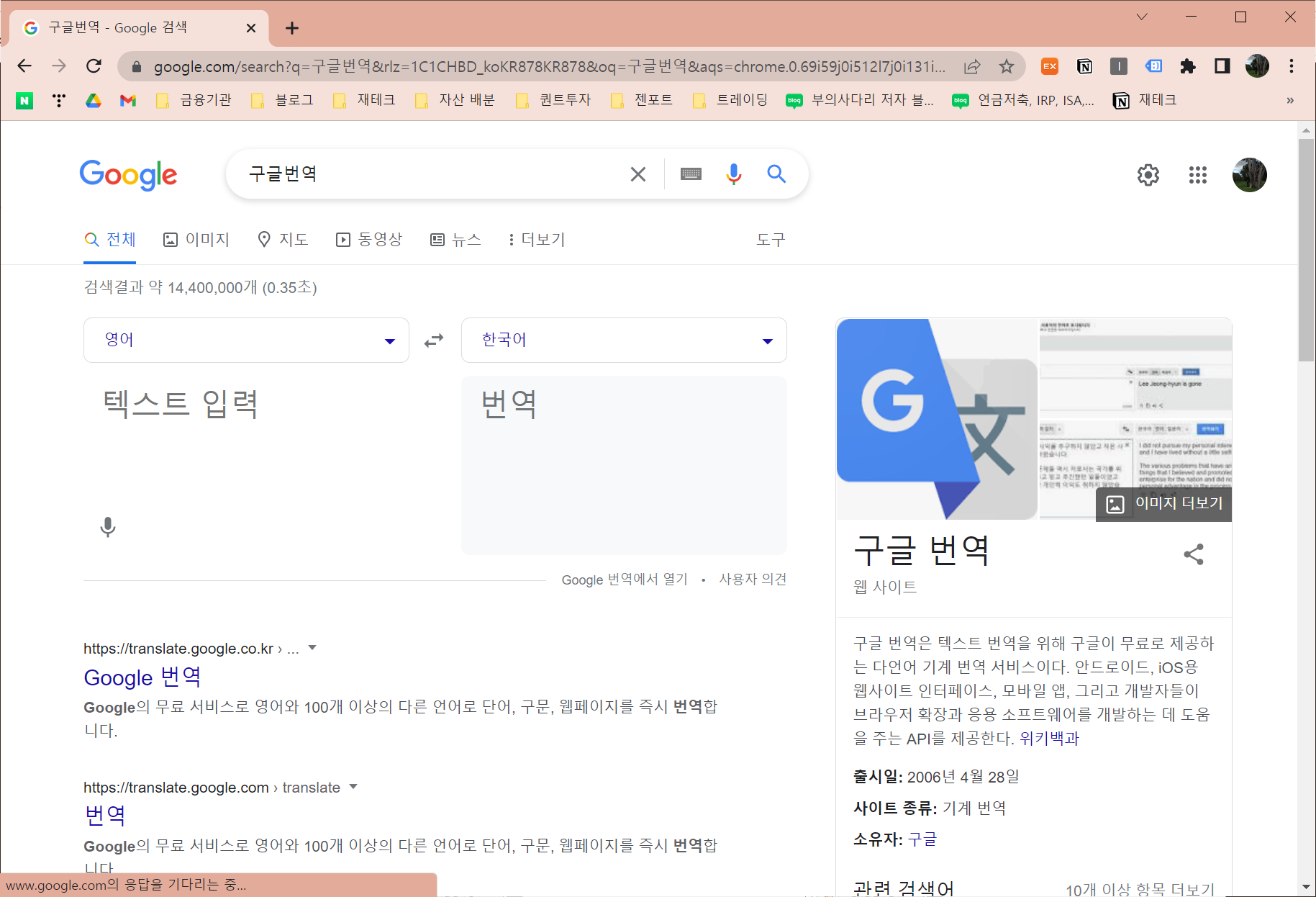Open the Gmail bookmark icon

128,100
